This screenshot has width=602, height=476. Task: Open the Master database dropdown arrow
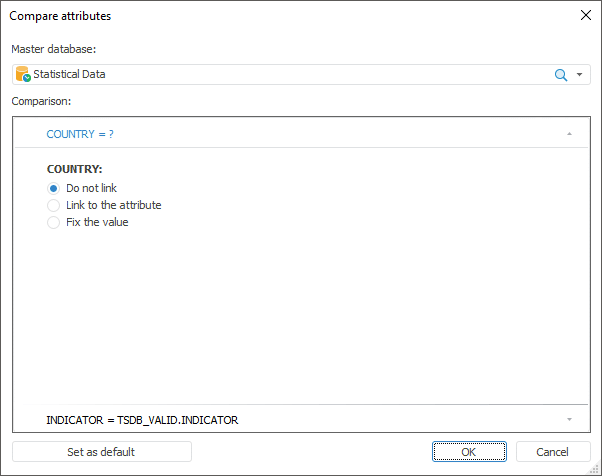click(x=579, y=74)
